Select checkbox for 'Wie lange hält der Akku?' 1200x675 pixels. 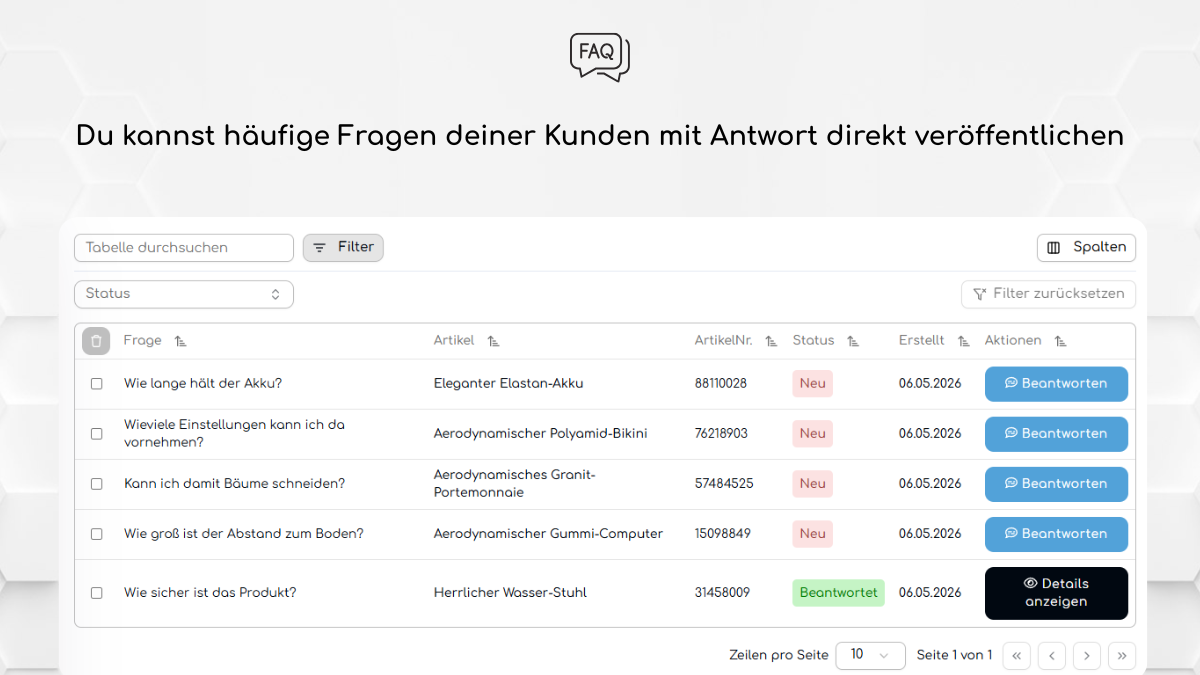pos(97,384)
